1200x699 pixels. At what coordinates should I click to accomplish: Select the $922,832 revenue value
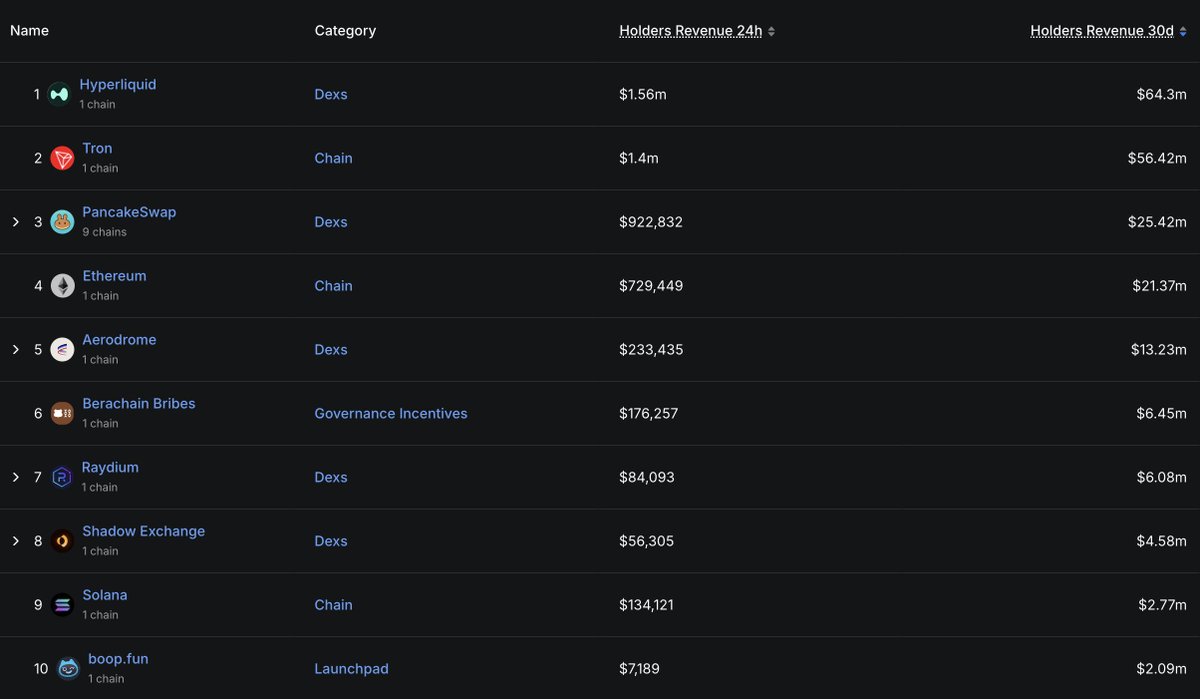[651, 222]
